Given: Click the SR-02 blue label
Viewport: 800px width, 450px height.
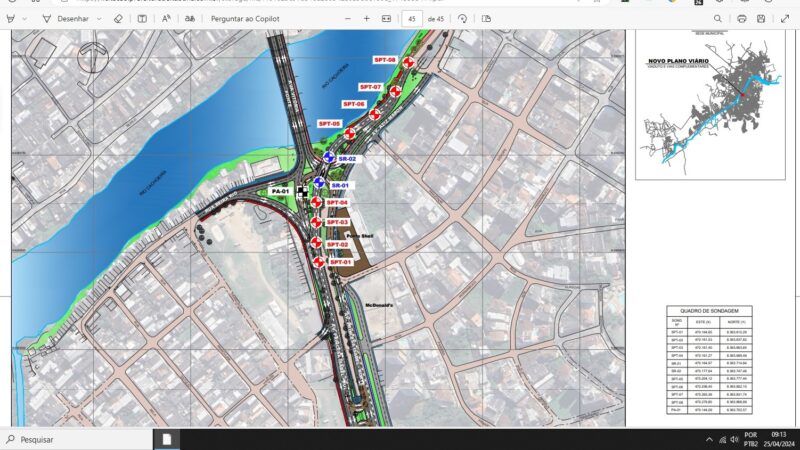Looking at the screenshot, I should coord(347,159).
